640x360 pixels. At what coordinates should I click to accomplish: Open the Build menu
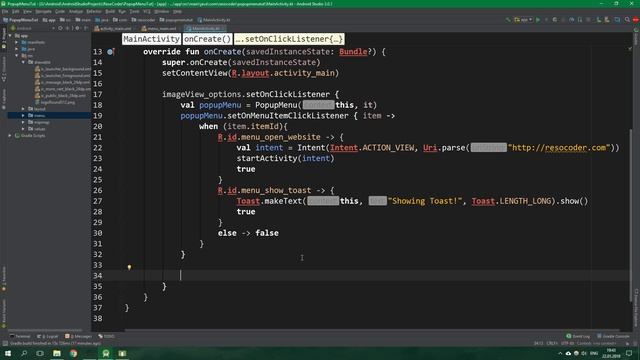tap(110, 11)
